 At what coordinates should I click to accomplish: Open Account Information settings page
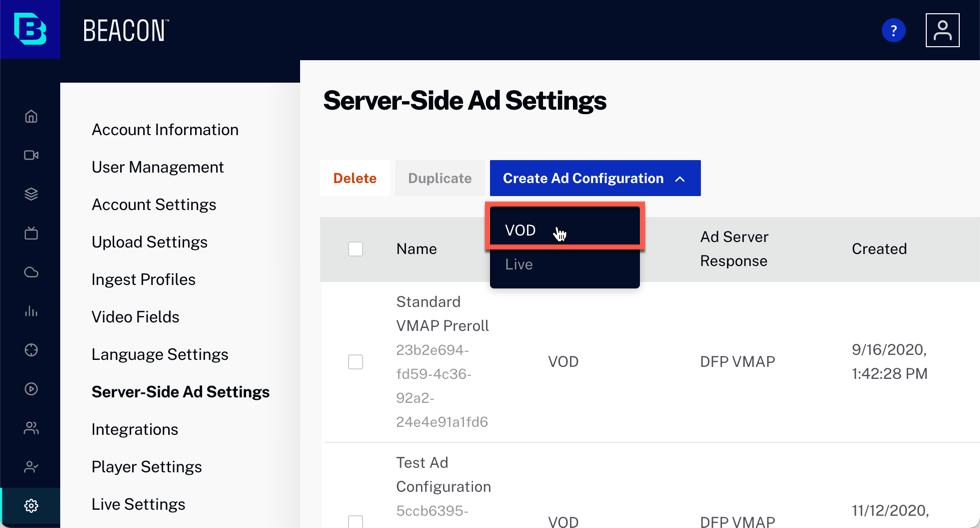(165, 129)
